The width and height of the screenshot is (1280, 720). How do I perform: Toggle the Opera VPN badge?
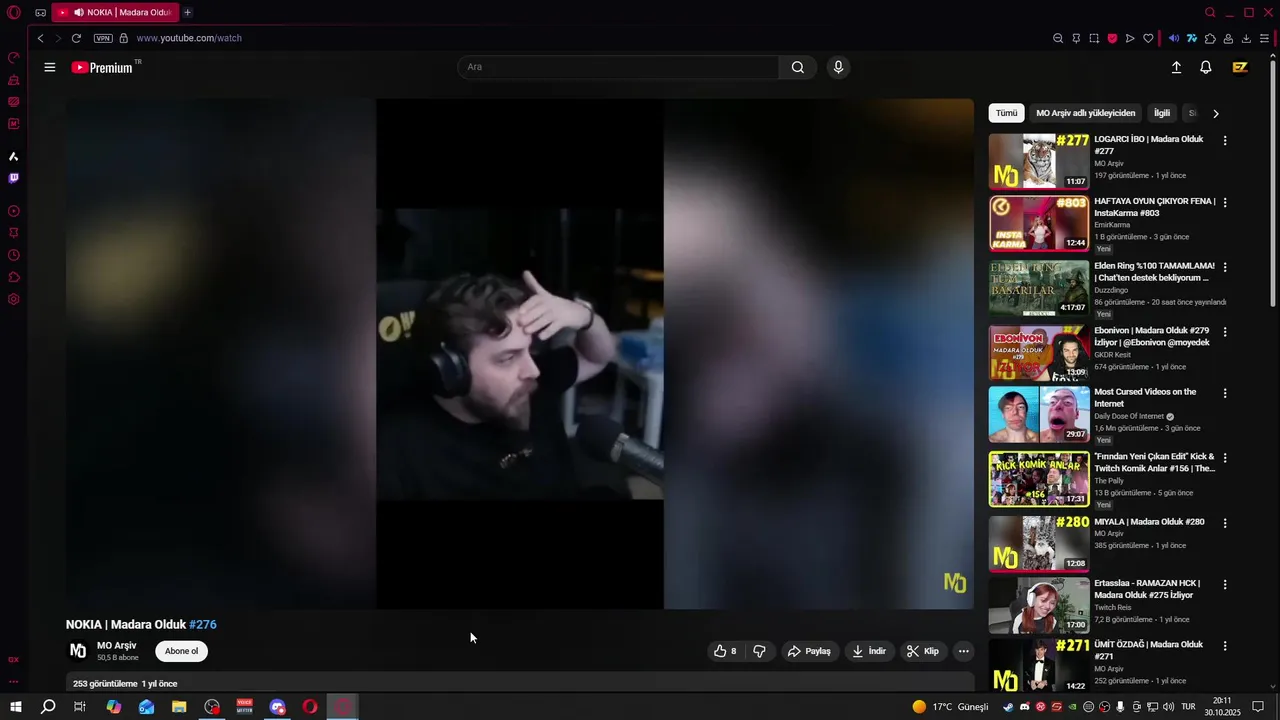click(103, 38)
